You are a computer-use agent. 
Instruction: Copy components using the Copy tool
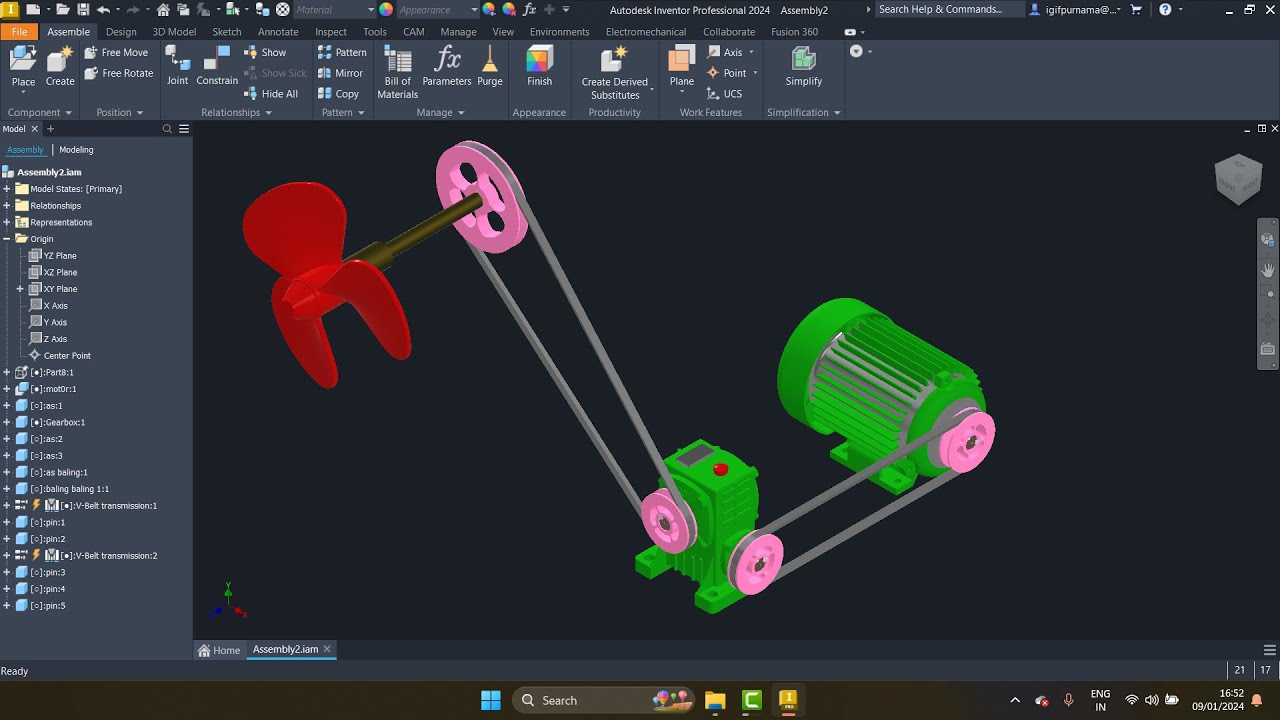pyautogui.click(x=338, y=94)
